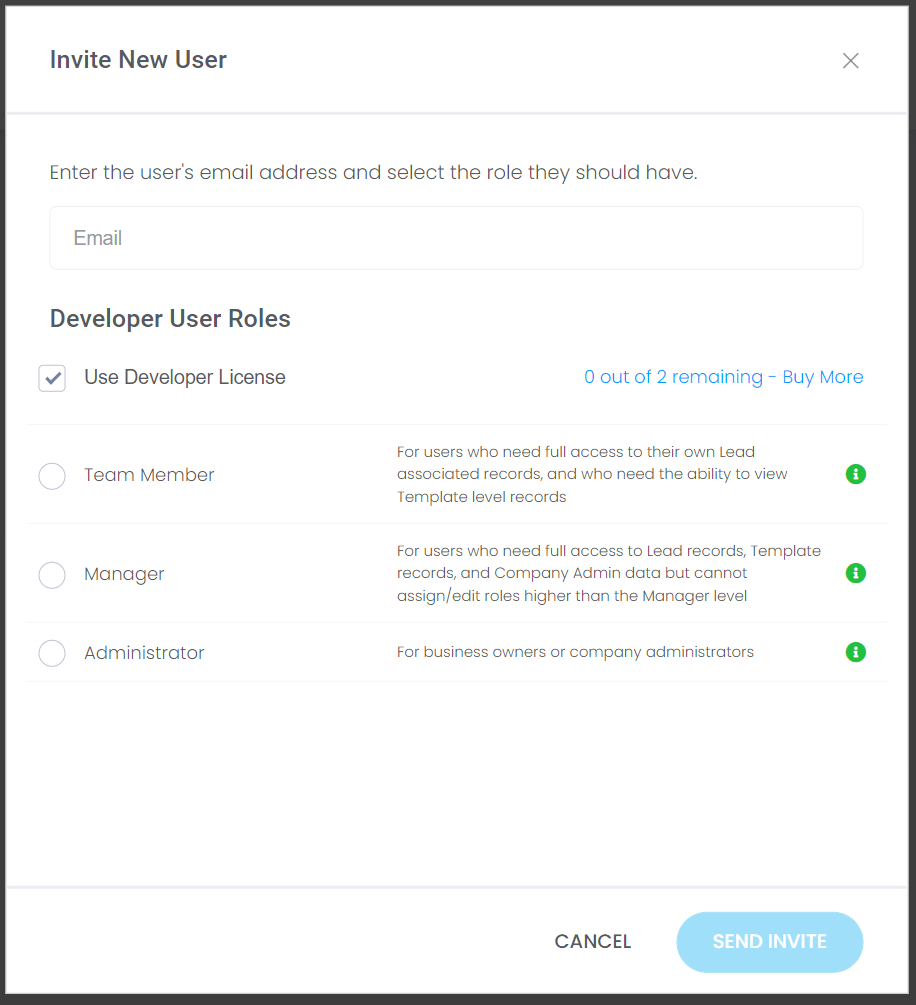The image size is (916, 1005).
Task: Show info for the Manager role
Action: pyautogui.click(x=856, y=573)
